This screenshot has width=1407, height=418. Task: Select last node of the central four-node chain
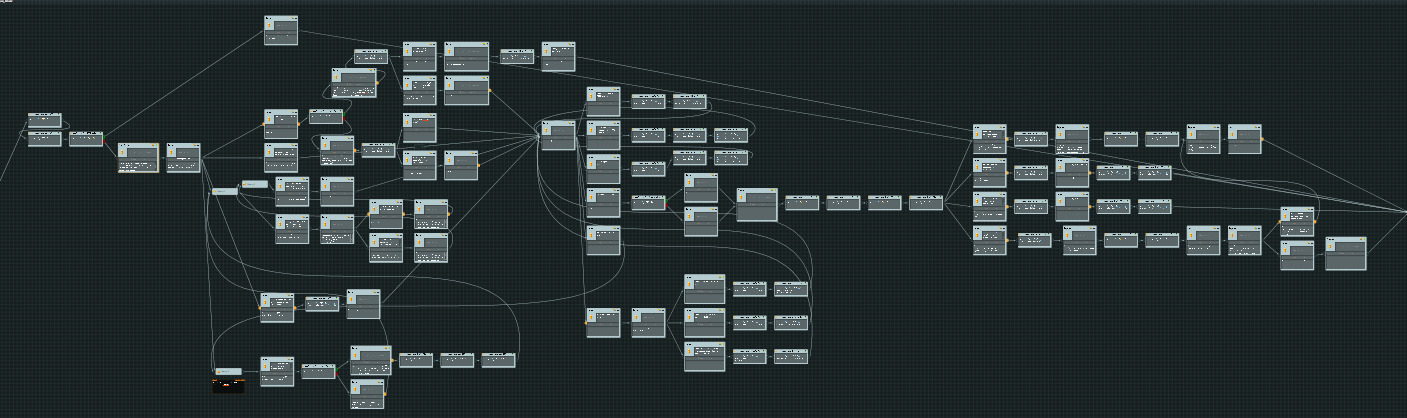coord(926,203)
